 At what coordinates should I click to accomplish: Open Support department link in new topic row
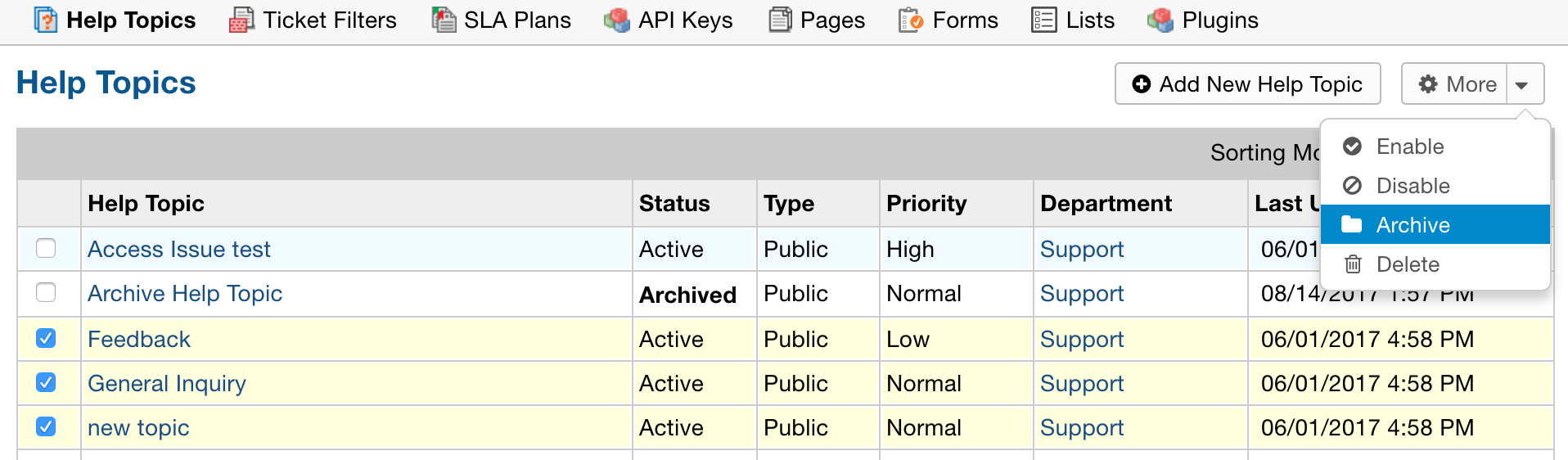pyautogui.click(x=1082, y=427)
